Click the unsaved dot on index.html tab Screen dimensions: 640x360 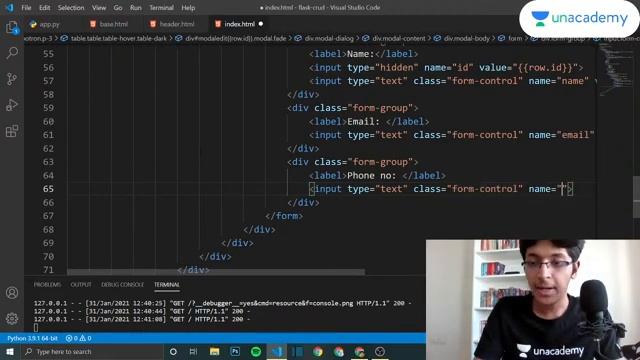click(261, 24)
